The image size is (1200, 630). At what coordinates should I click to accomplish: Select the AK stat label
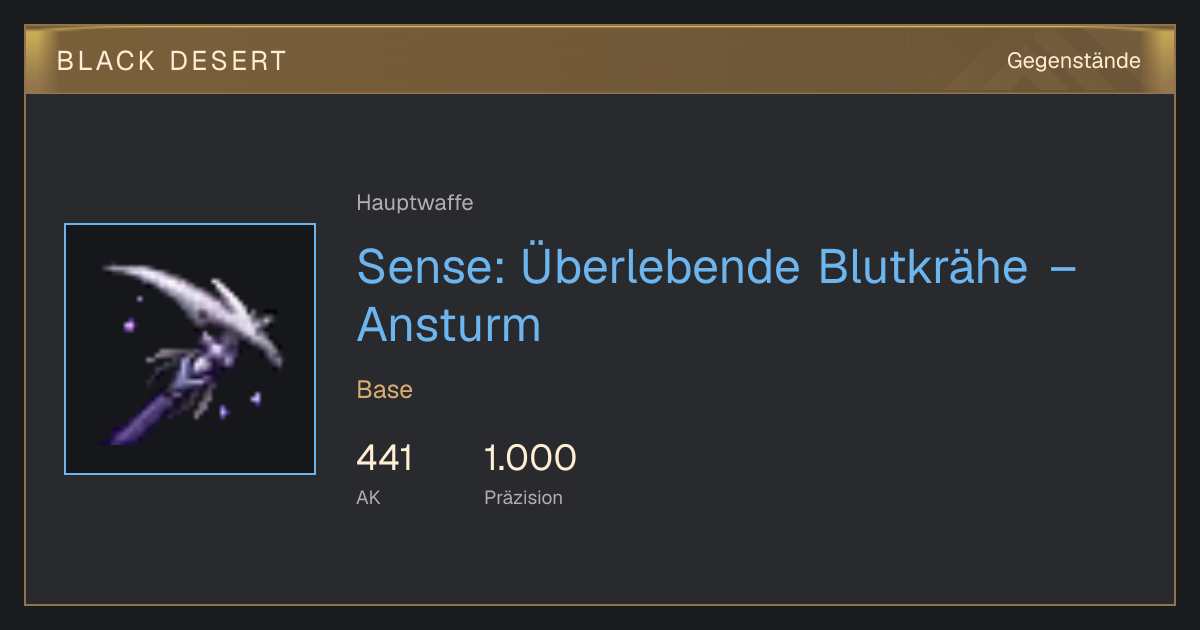click(x=368, y=497)
